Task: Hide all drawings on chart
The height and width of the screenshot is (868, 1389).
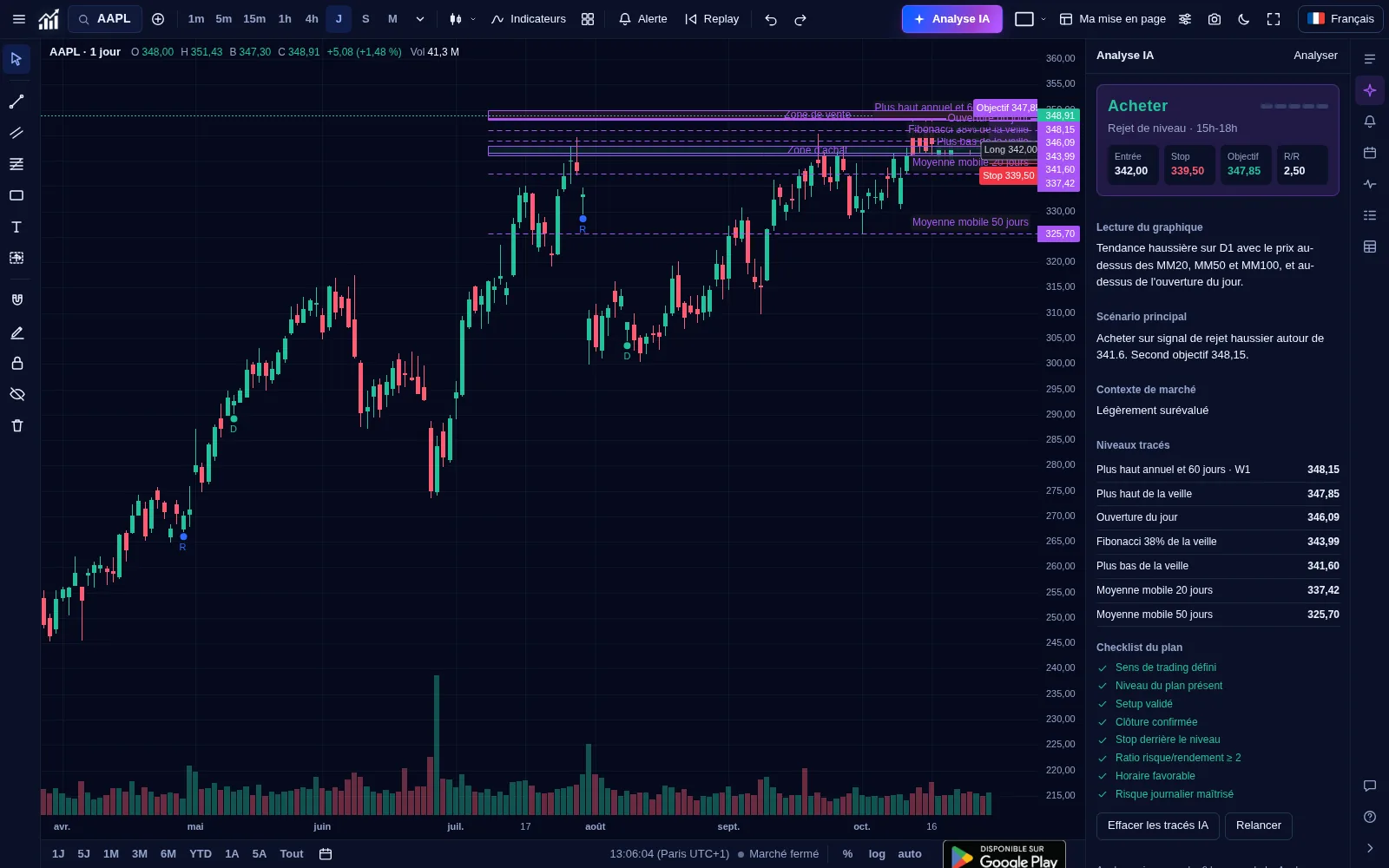Action: (x=16, y=394)
